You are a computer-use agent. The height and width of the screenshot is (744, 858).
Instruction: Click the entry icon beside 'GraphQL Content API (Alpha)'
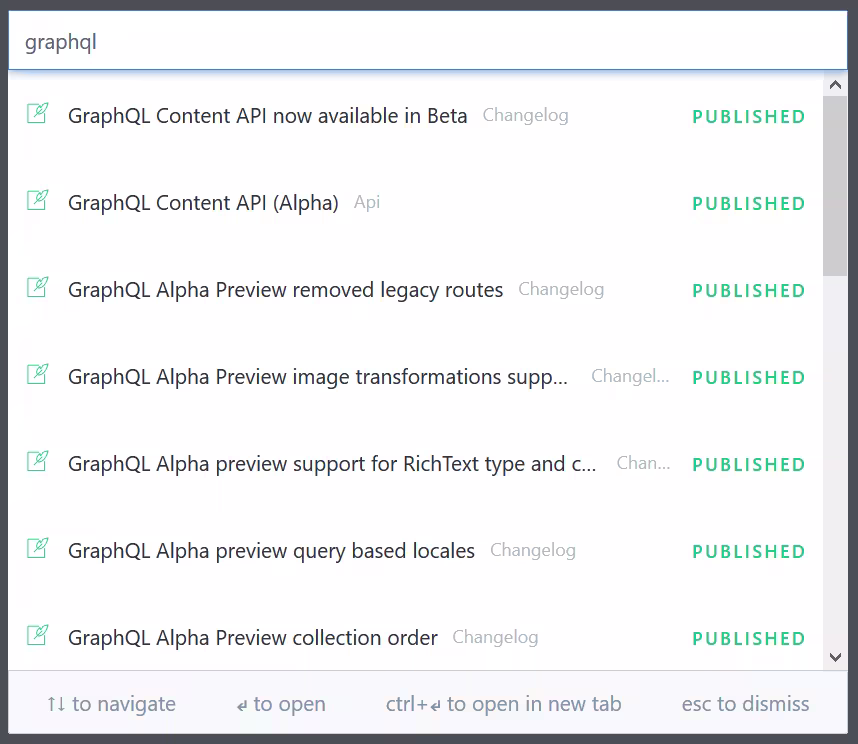pyautogui.click(x=38, y=200)
